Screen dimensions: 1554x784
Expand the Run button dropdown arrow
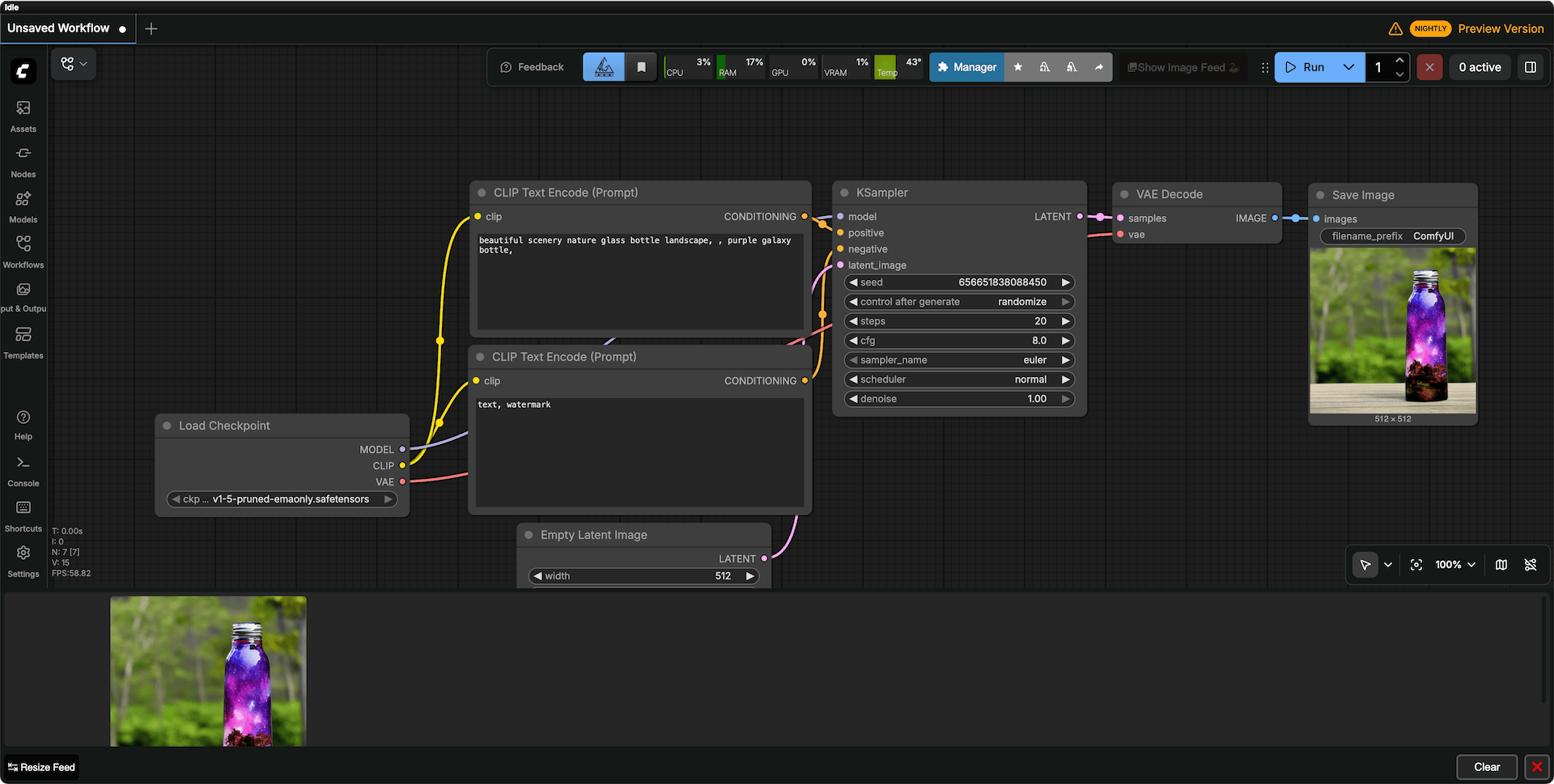coord(1348,67)
